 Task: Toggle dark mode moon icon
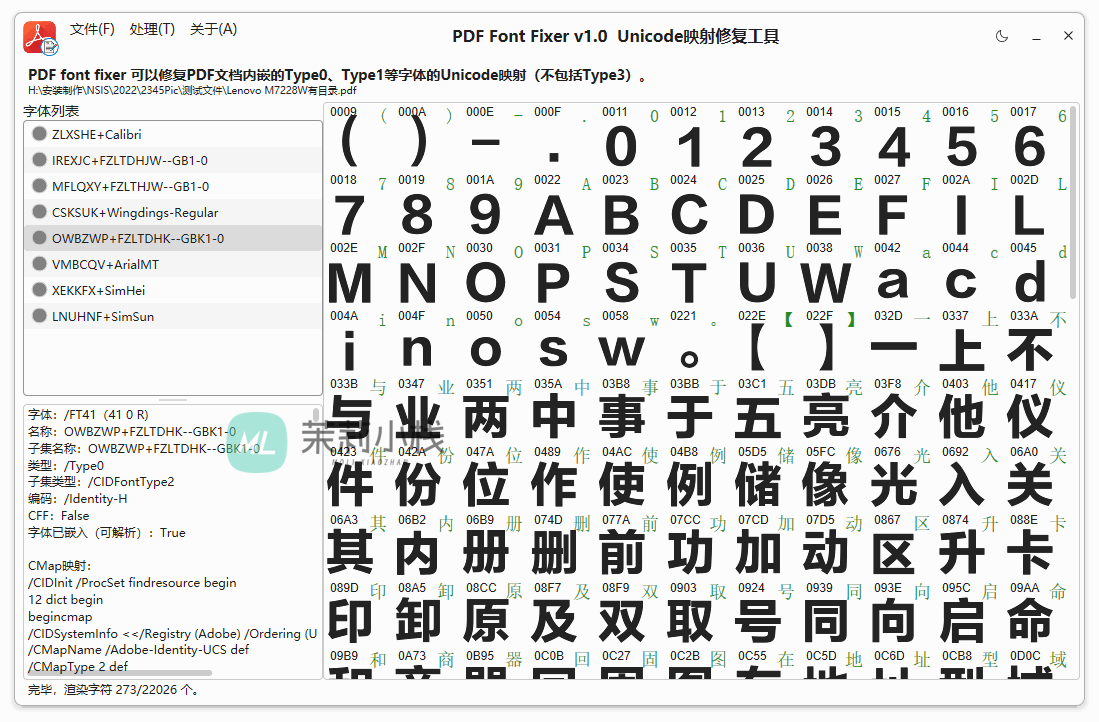point(1002,36)
